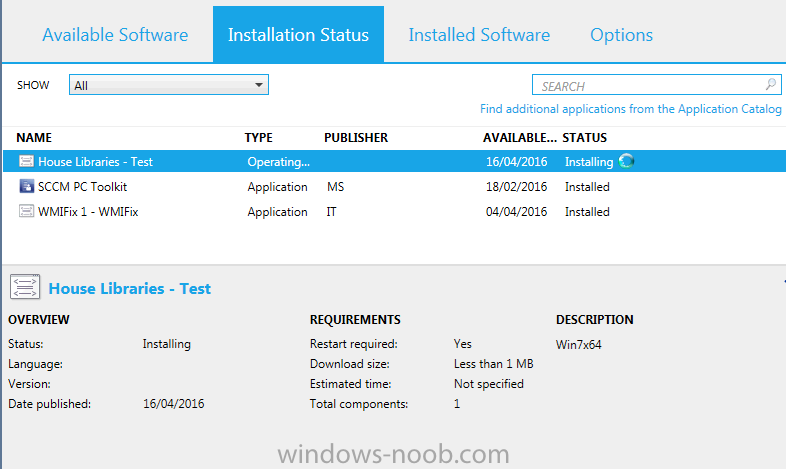
Task: Switch to Available Software tab
Action: pos(115,35)
